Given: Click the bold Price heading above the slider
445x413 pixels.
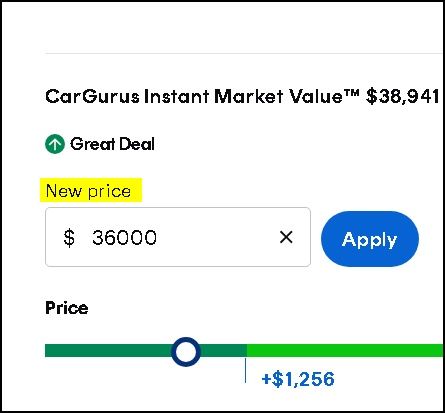Looking at the screenshot, I should 67,308.
